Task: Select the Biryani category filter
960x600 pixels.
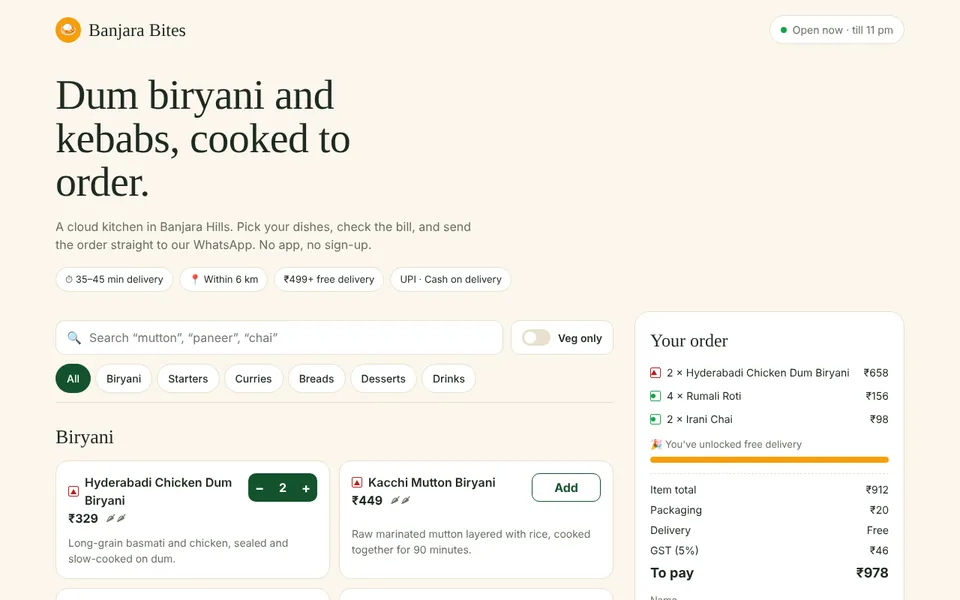Action: [124, 379]
